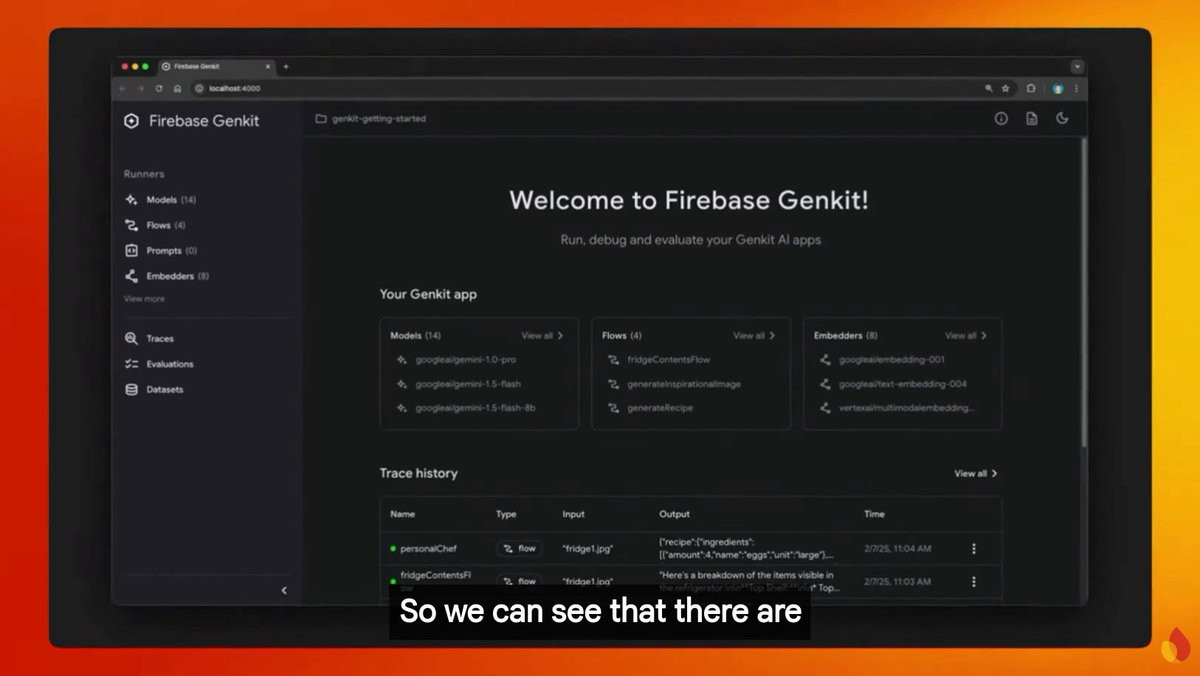Open the browser zoom search icon

tap(989, 88)
